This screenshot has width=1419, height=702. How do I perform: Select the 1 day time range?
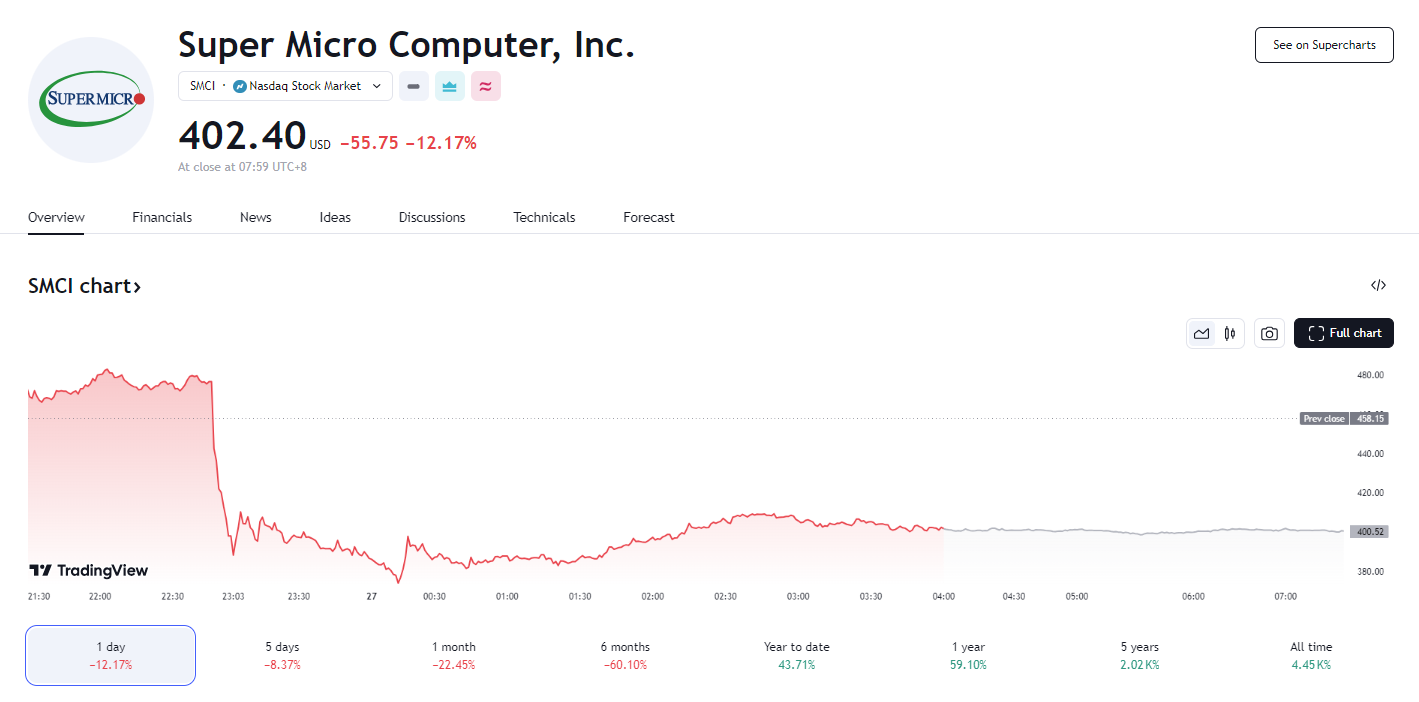point(110,655)
